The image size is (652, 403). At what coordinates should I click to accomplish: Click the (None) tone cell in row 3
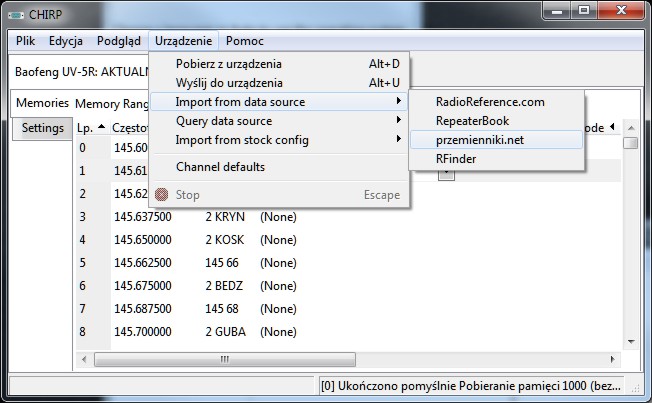click(x=278, y=217)
